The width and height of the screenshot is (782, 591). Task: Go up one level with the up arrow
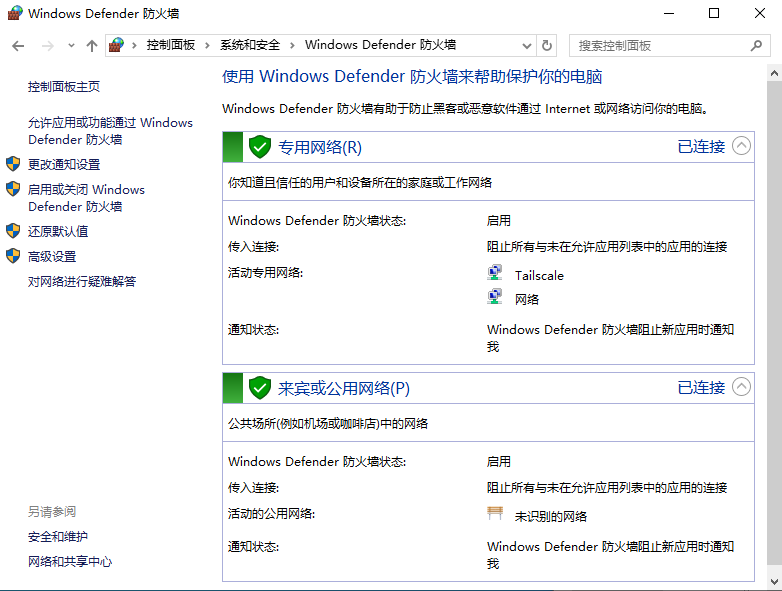click(92, 46)
